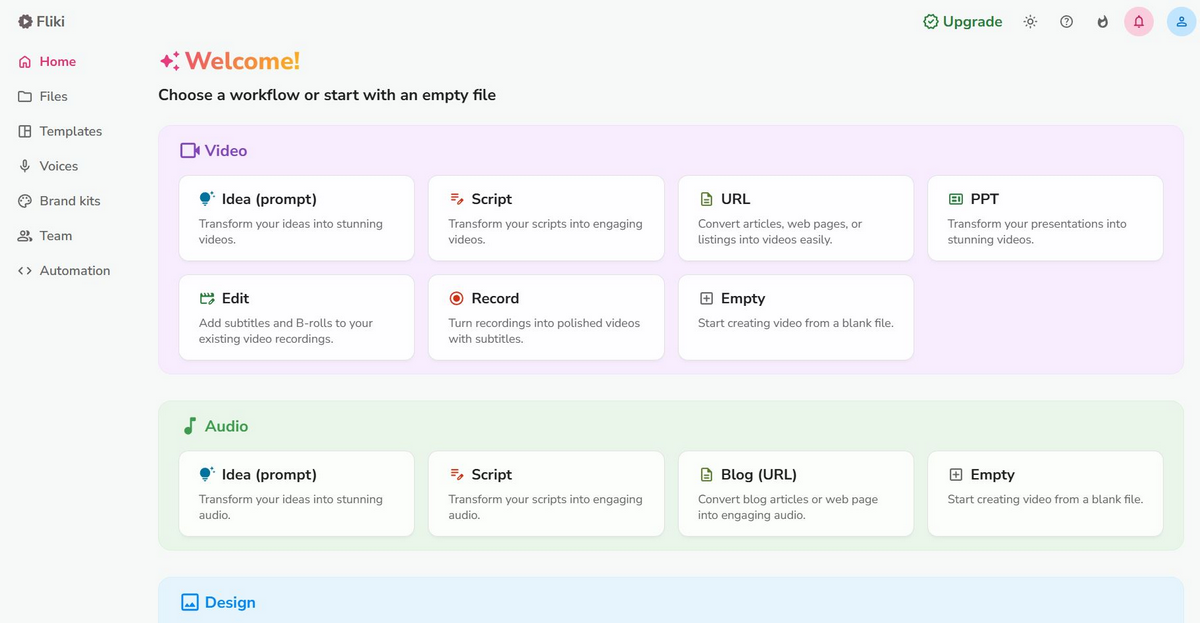Screen dimensions: 1200x623
Task: Open Automation code sidebar item
Action: (74, 271)
